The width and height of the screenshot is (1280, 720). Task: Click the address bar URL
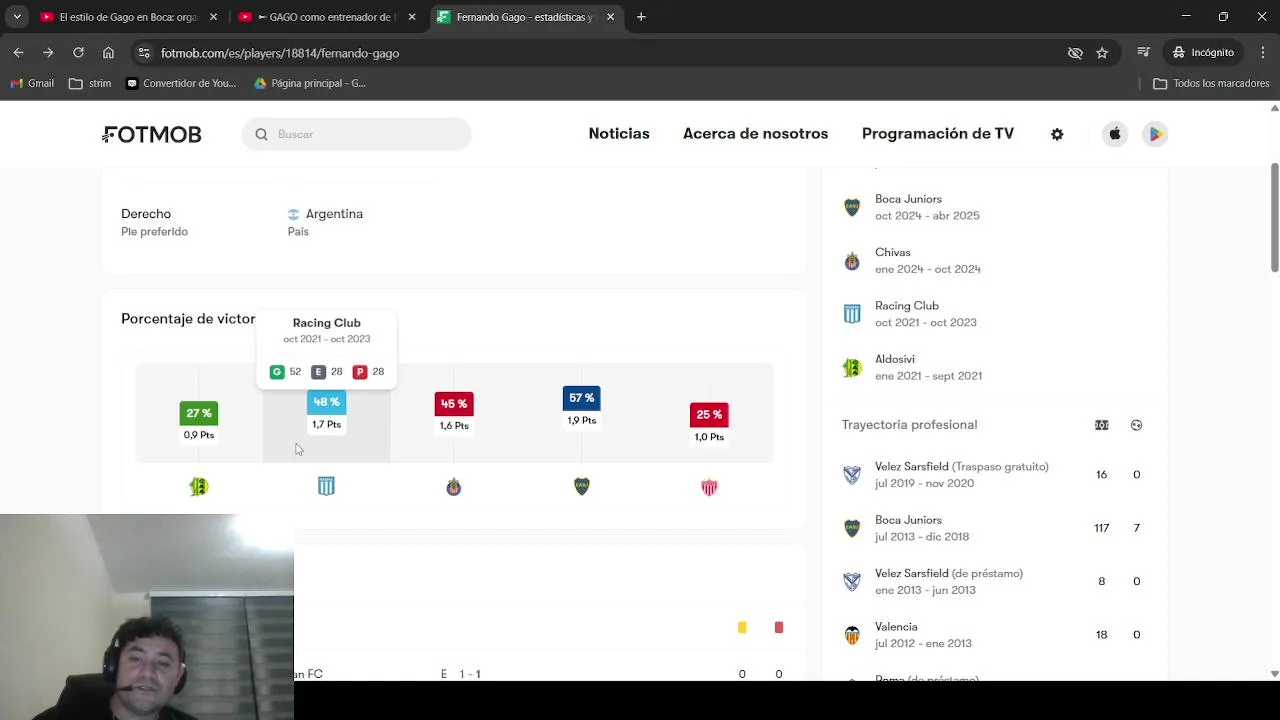280,53
